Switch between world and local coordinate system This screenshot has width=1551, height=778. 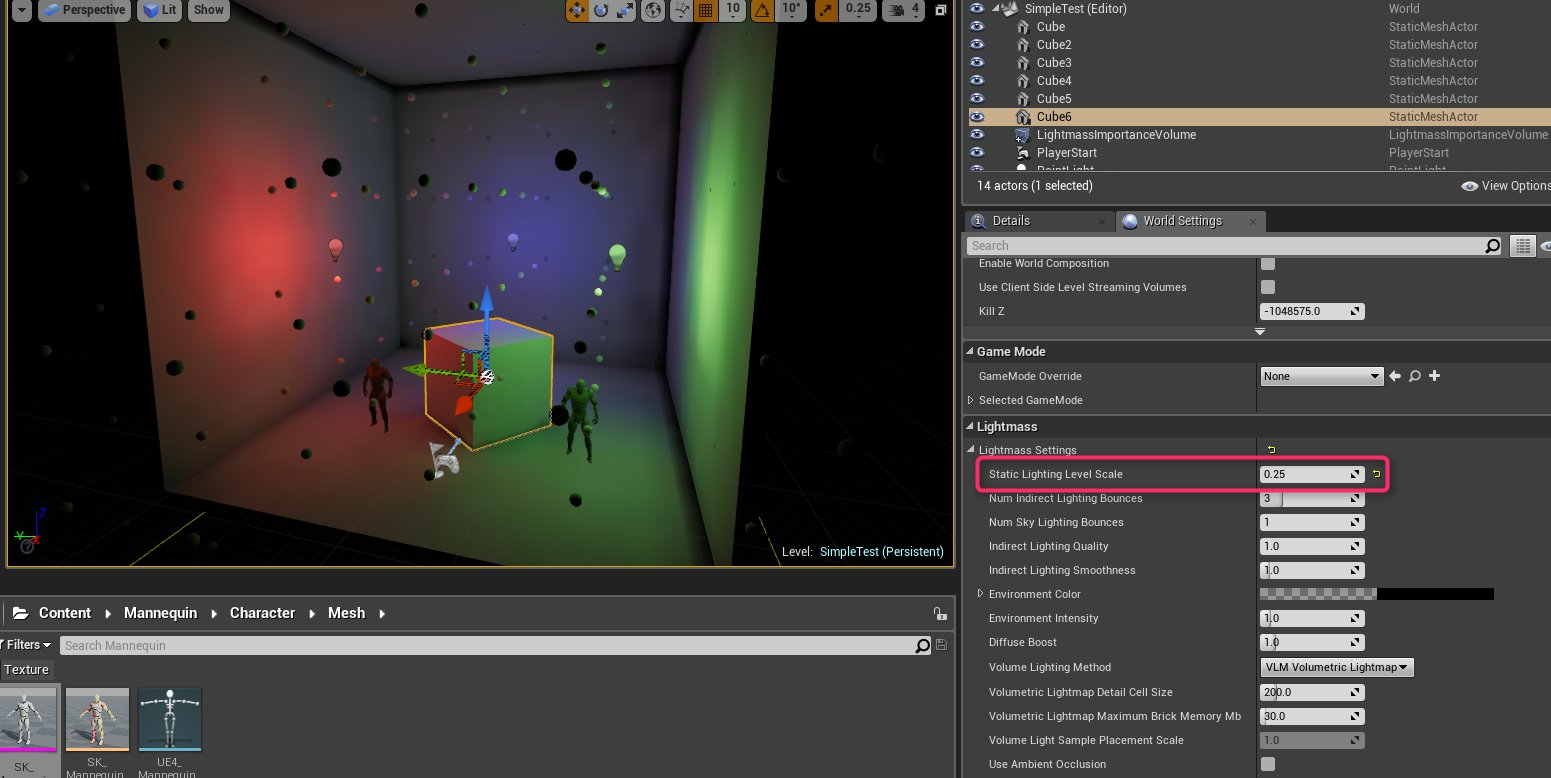[x=652, y=10]
